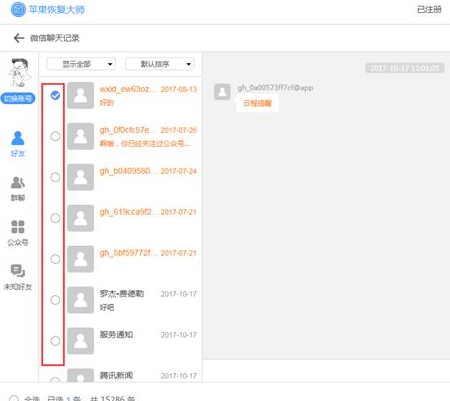Open the 公众号 official accounts section
Screen dimensions: 450x401
pos(18,233)
